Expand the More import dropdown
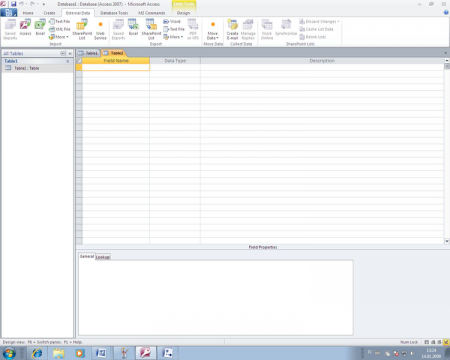This screenshot has width=450, height=360. pyautogui.click(x=59, y=37)
